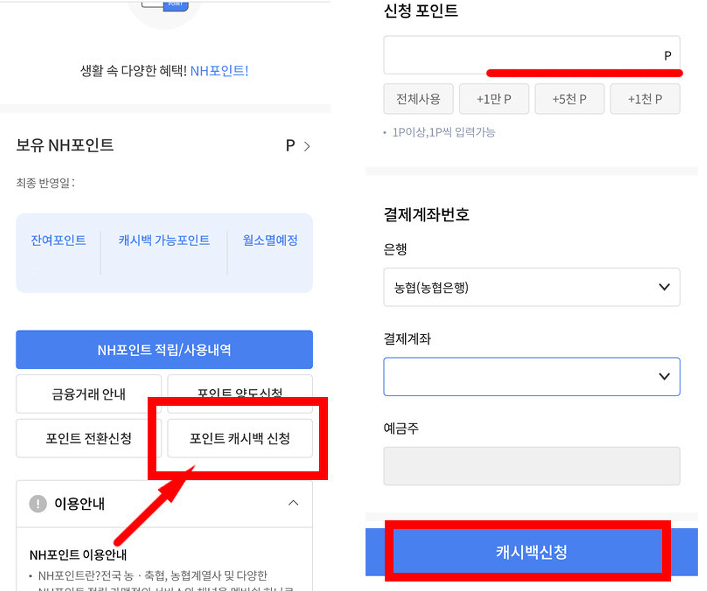The width and height of the screenshot is (707, 591).
Task: Select the 캐시백 가능포인트 tab
Action: tap(164, 240)
